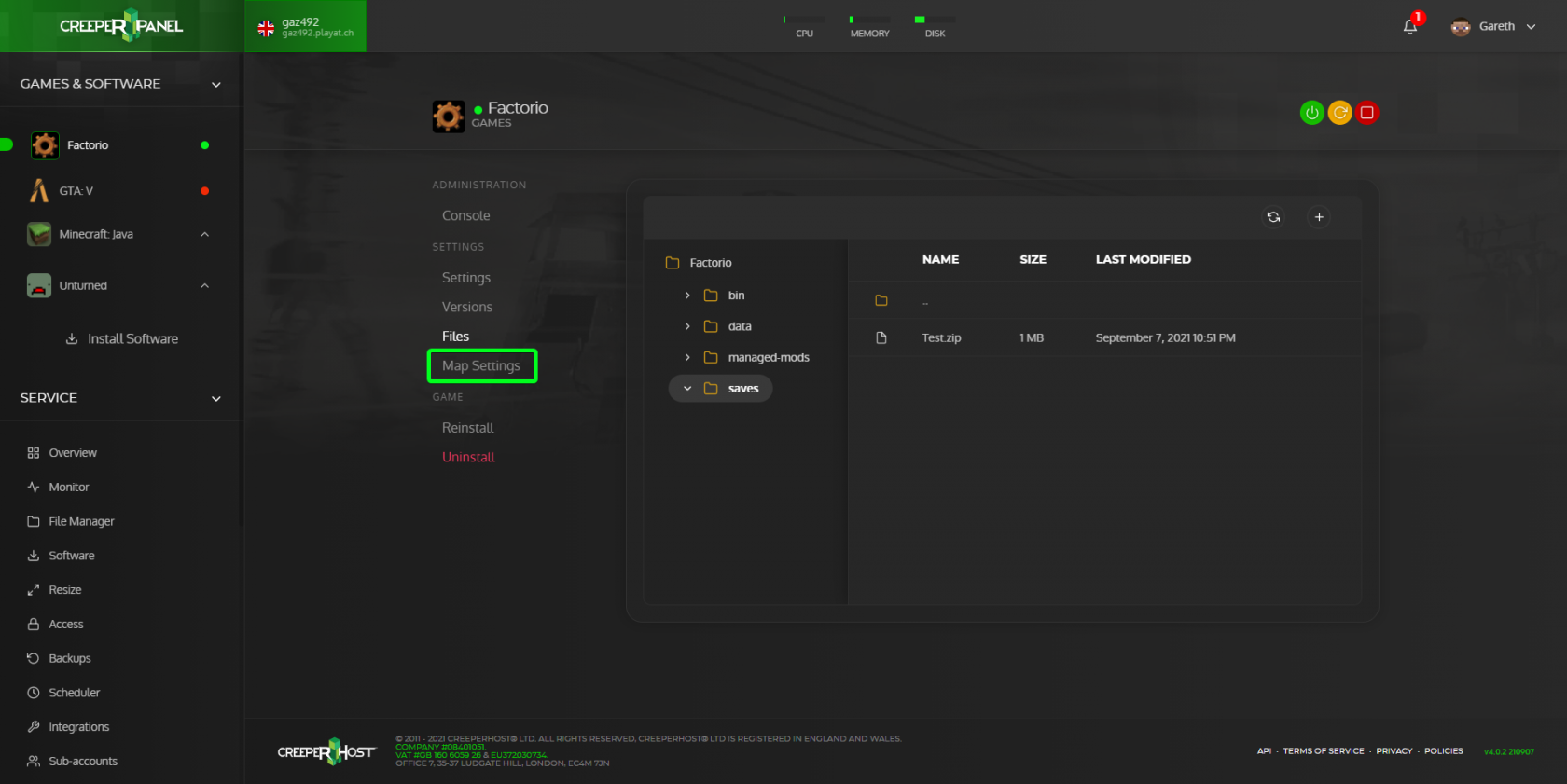Collapse the Minecraft: Java chevron
Image resolution: width=1567 pixels, height=784 pixels.
tap(205, 234)
